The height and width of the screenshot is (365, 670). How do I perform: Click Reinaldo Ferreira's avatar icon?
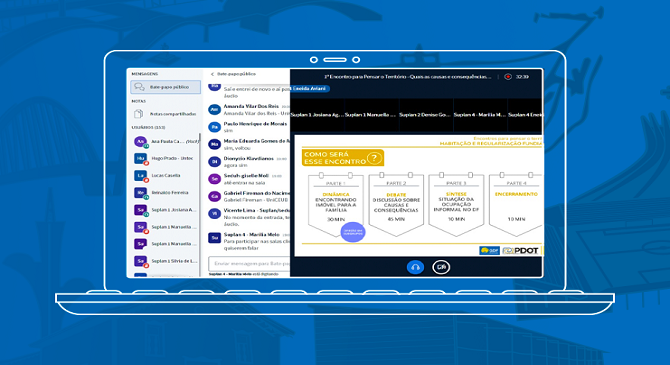click(140, 193)
